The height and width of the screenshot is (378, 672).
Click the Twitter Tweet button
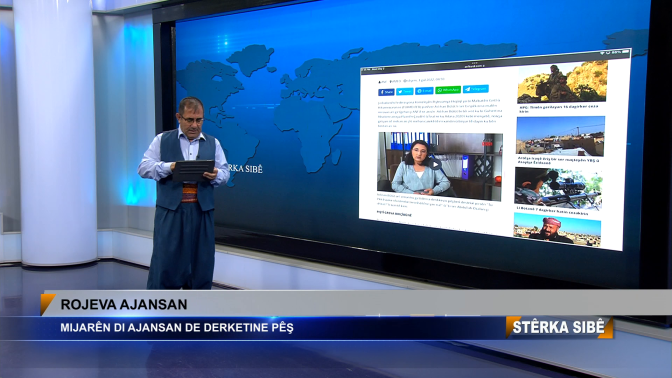tap(404, 91)
